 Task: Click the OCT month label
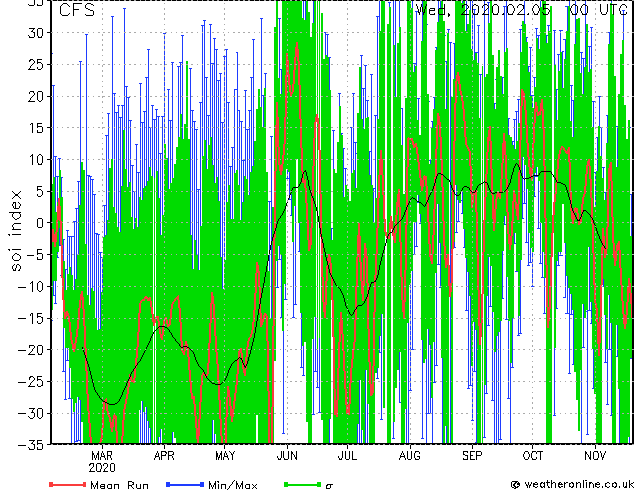[x=533, y=456]
